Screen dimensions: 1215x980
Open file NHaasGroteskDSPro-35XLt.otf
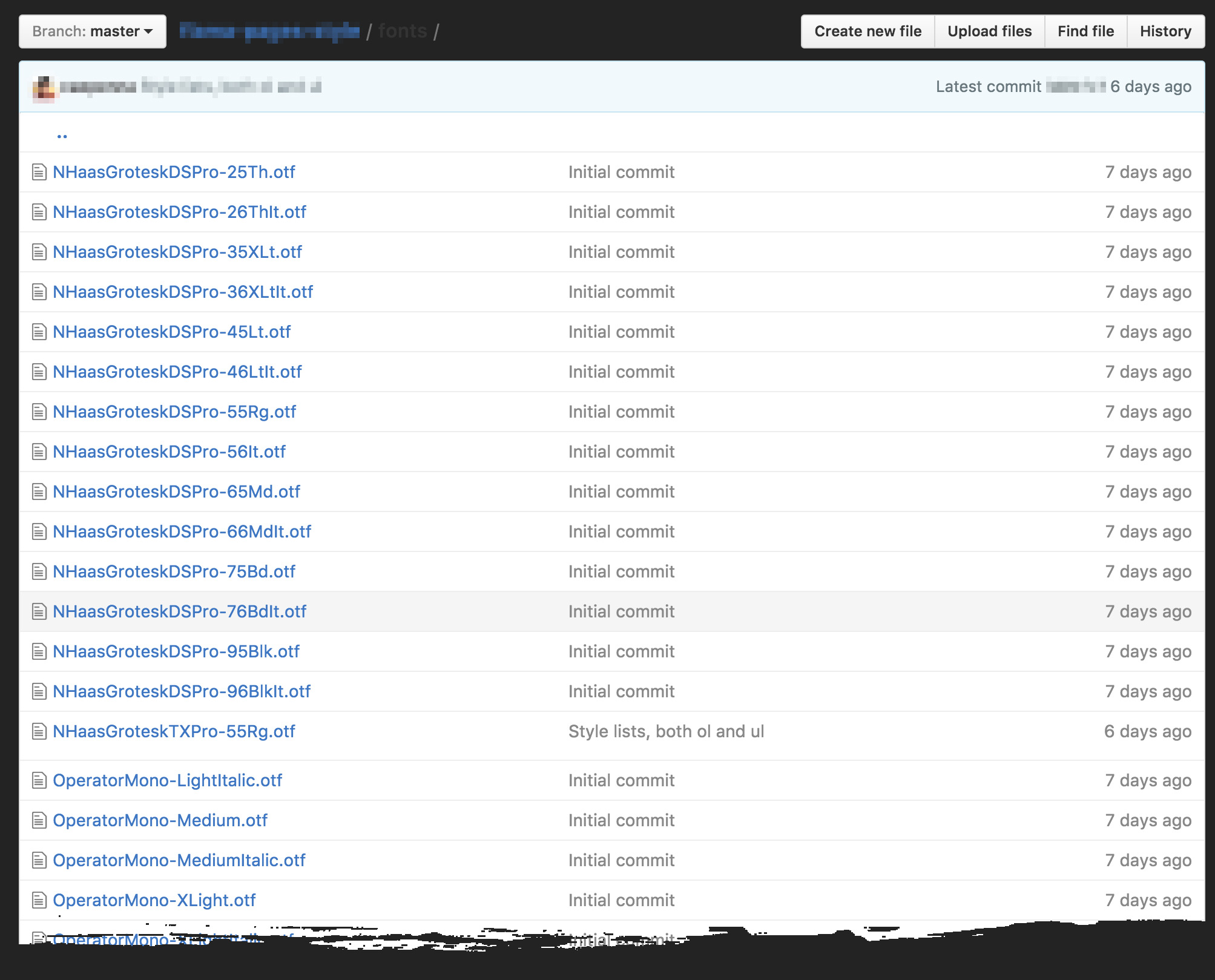click(177, 252)
